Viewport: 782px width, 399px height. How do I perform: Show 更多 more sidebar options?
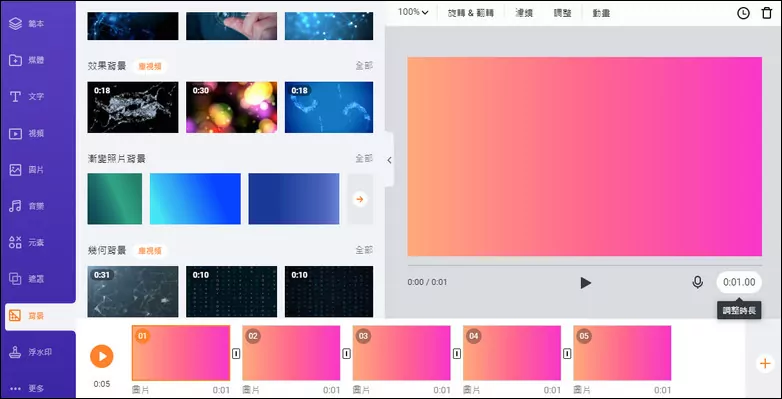pos(27,389)
